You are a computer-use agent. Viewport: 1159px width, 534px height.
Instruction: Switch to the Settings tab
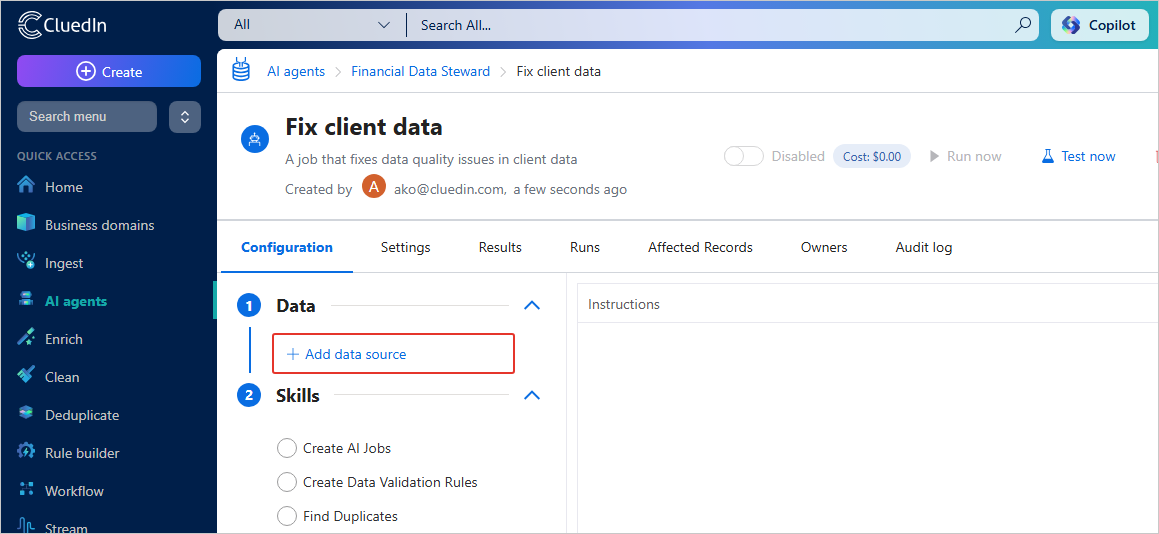[405, 248]
